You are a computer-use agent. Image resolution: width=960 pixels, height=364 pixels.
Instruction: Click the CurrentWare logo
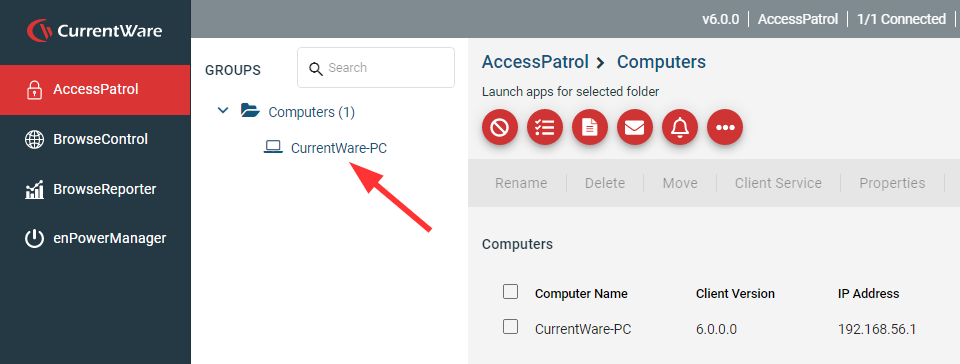tap(95, 31)
